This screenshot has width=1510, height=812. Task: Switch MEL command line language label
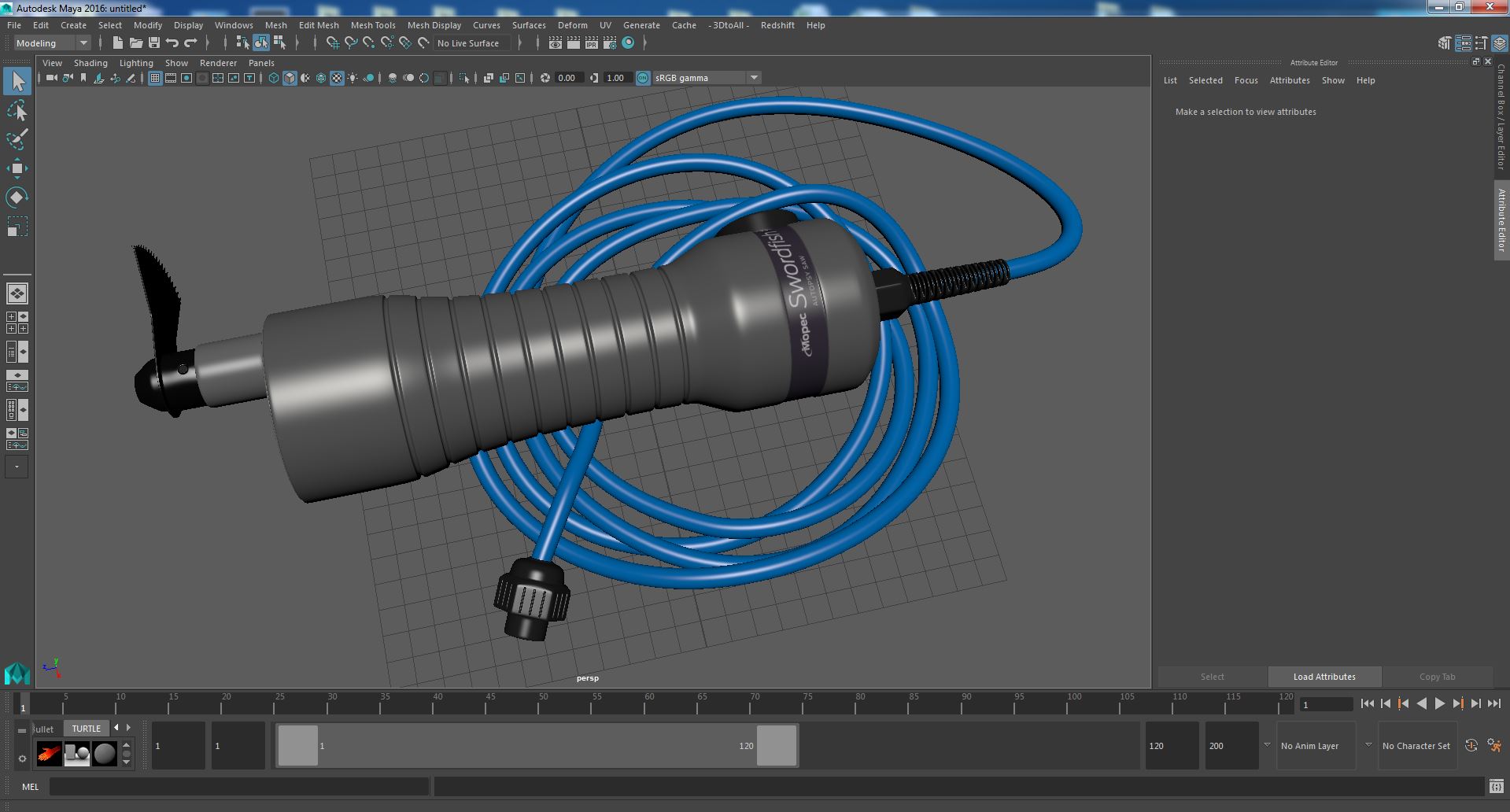[30, 787]
